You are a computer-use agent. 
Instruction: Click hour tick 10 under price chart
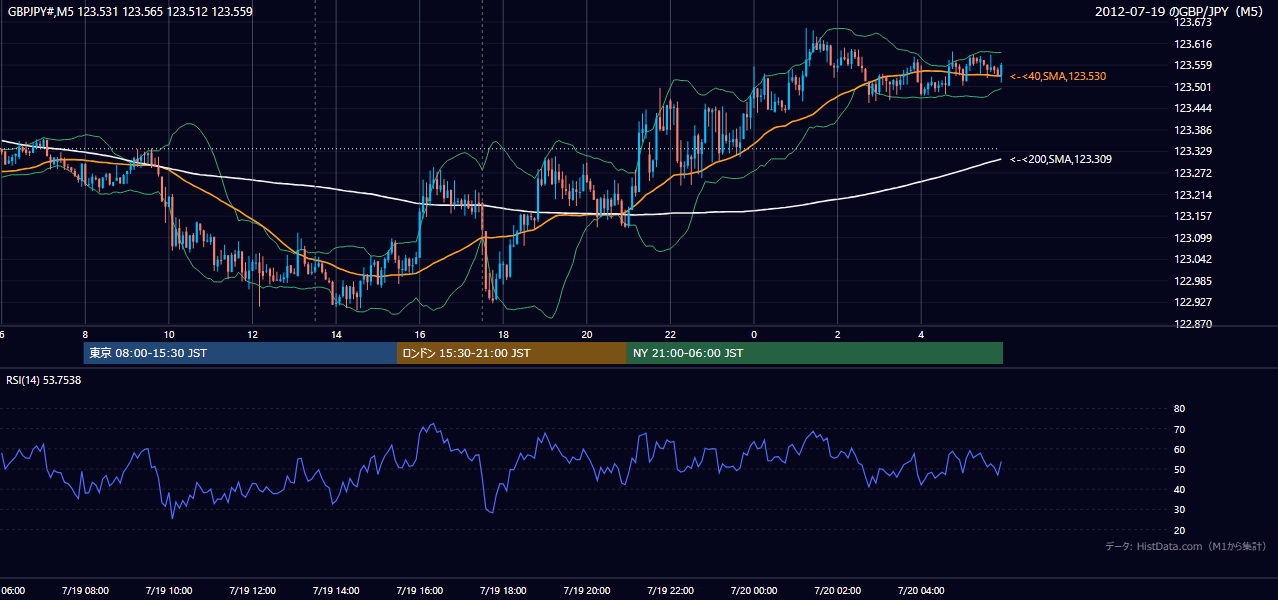click(169, 335)
